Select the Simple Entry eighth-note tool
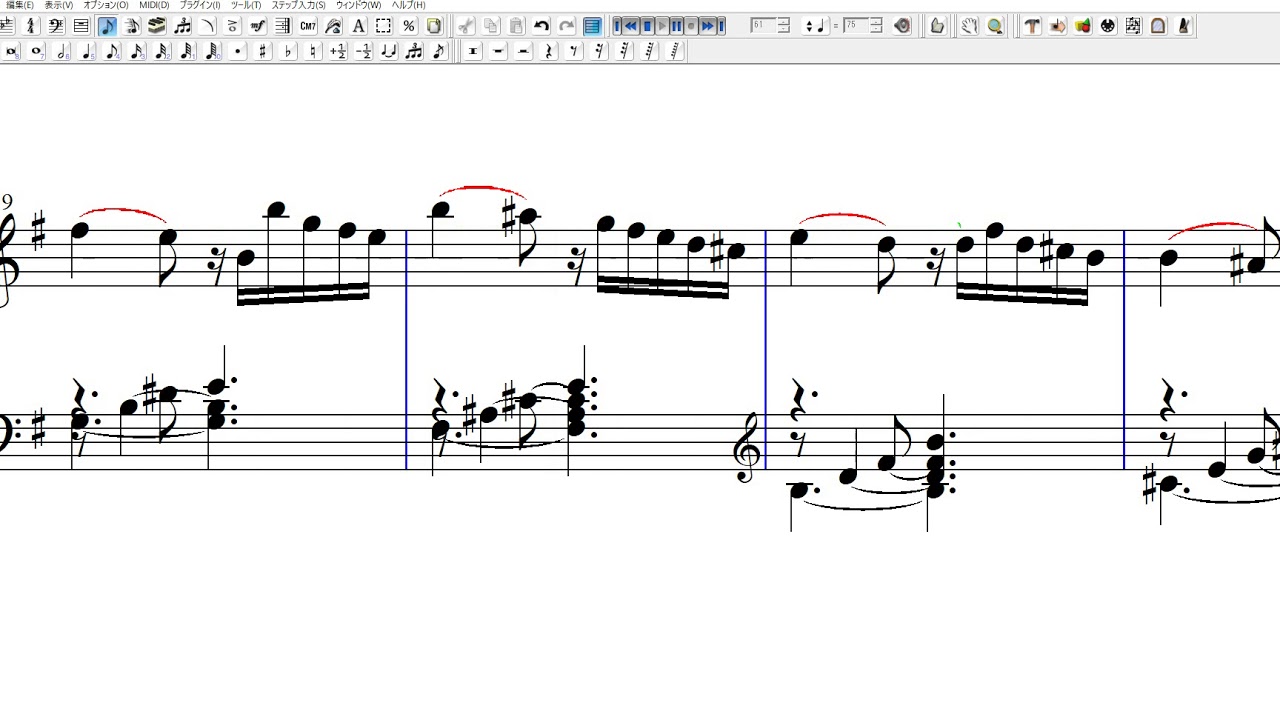 (107, 26)
